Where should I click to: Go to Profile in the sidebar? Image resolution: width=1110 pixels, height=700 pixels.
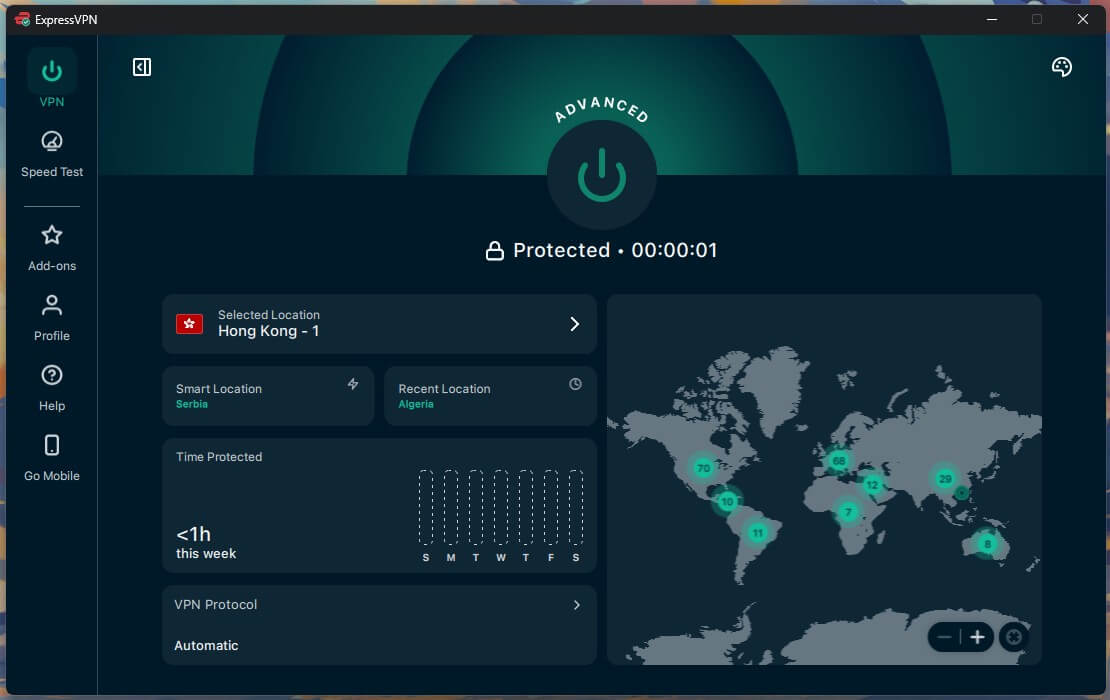(52, 318)
